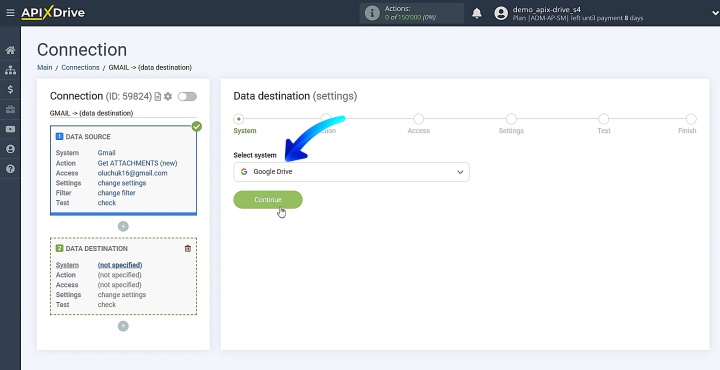The height and width of the screenshot is (370, 720).
Task: Expand the account dropdown arrow
Action: pos(714,13)
